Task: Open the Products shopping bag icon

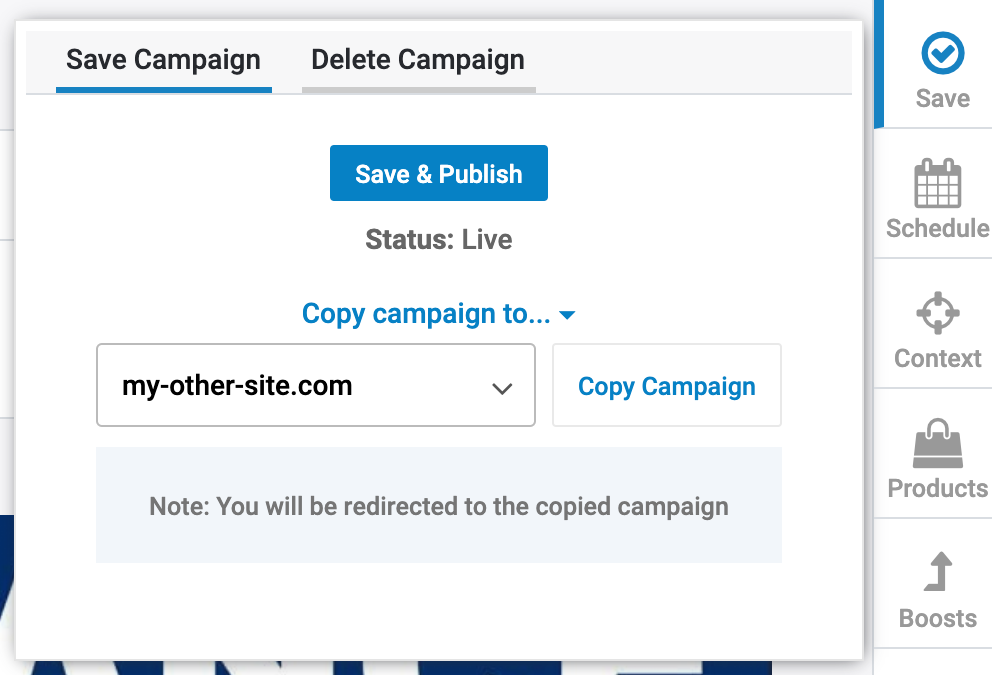Action: [x=937, y=444]
